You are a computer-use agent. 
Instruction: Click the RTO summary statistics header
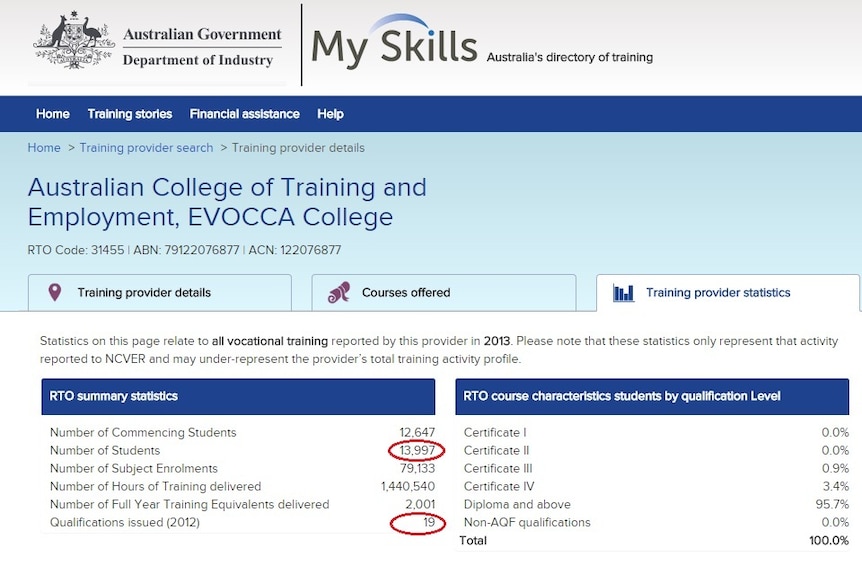pos(238,396)
